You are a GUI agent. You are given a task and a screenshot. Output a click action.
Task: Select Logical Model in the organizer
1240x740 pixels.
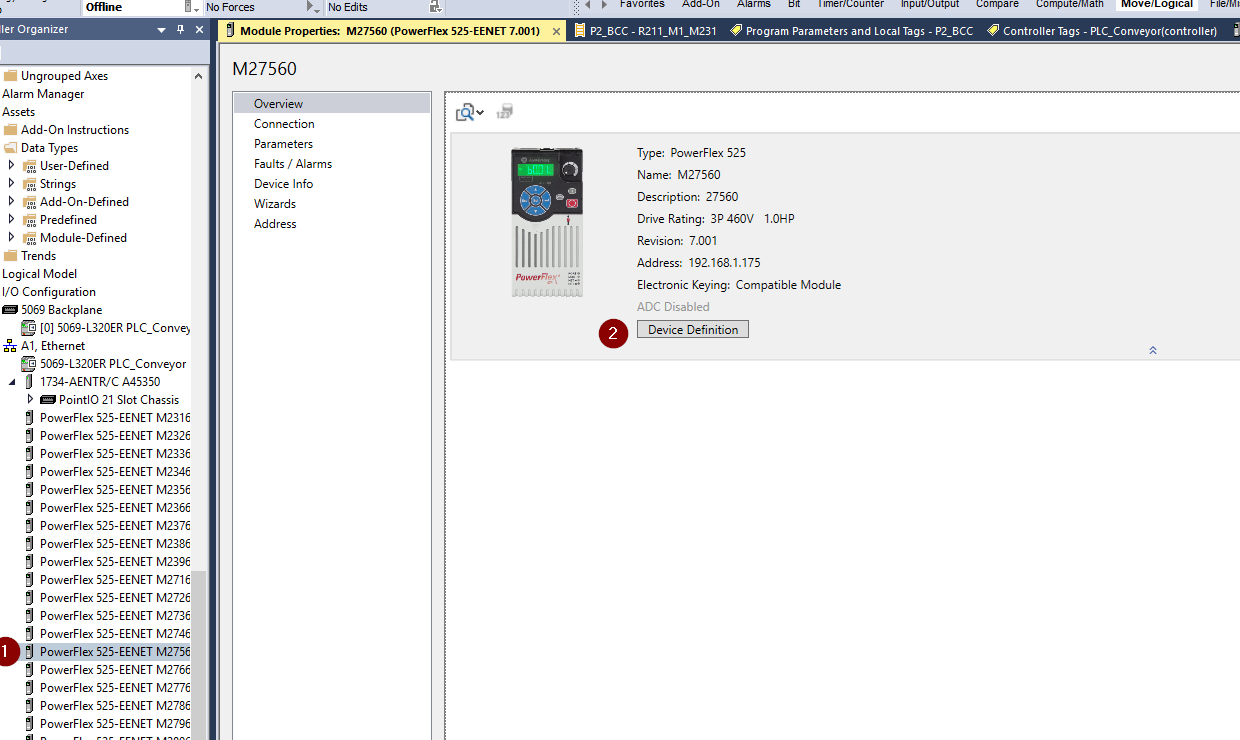[39, 274]
